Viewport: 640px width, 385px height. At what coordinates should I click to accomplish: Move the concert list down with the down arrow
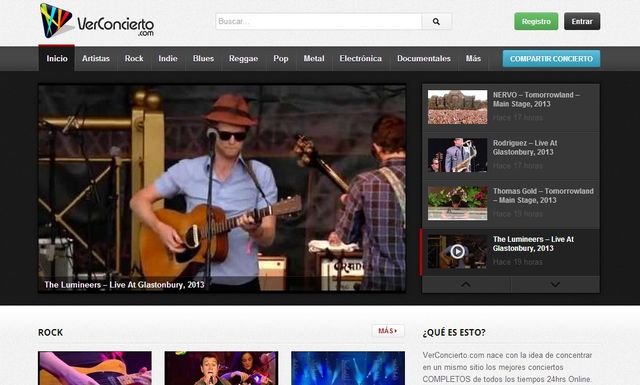pyautogui.click(x=555, y=285)
